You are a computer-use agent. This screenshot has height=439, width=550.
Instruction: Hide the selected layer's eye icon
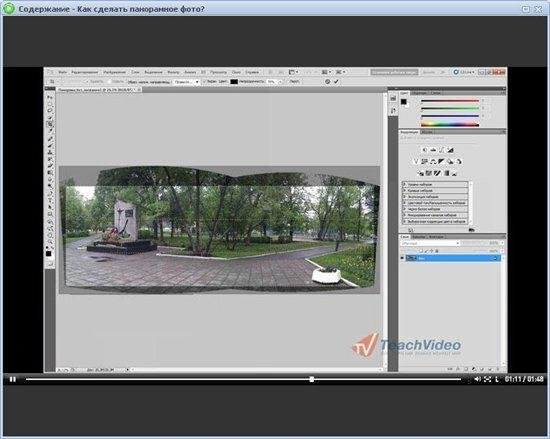coord(403,258)
